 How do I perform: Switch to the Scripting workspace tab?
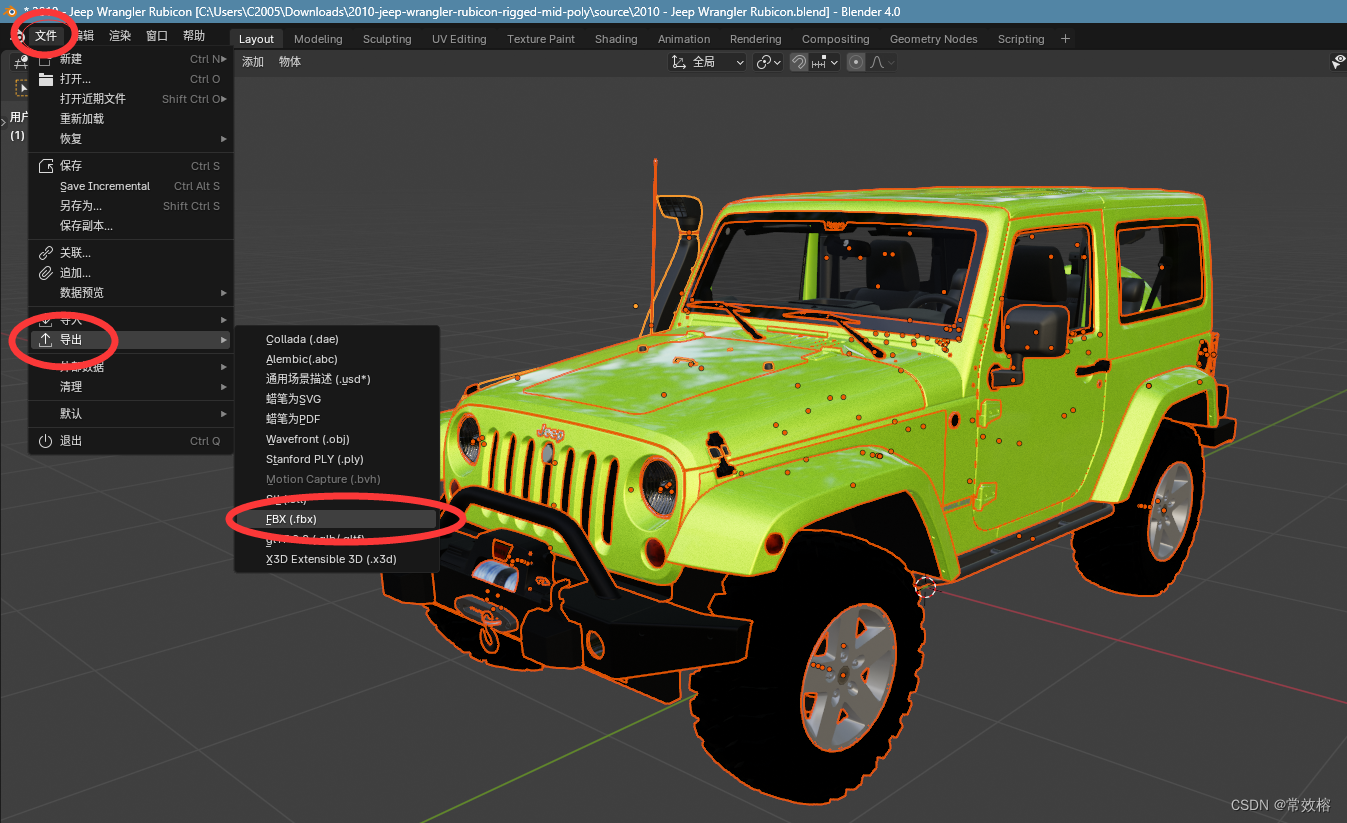pyautogui.click(x=1021, y=39)
